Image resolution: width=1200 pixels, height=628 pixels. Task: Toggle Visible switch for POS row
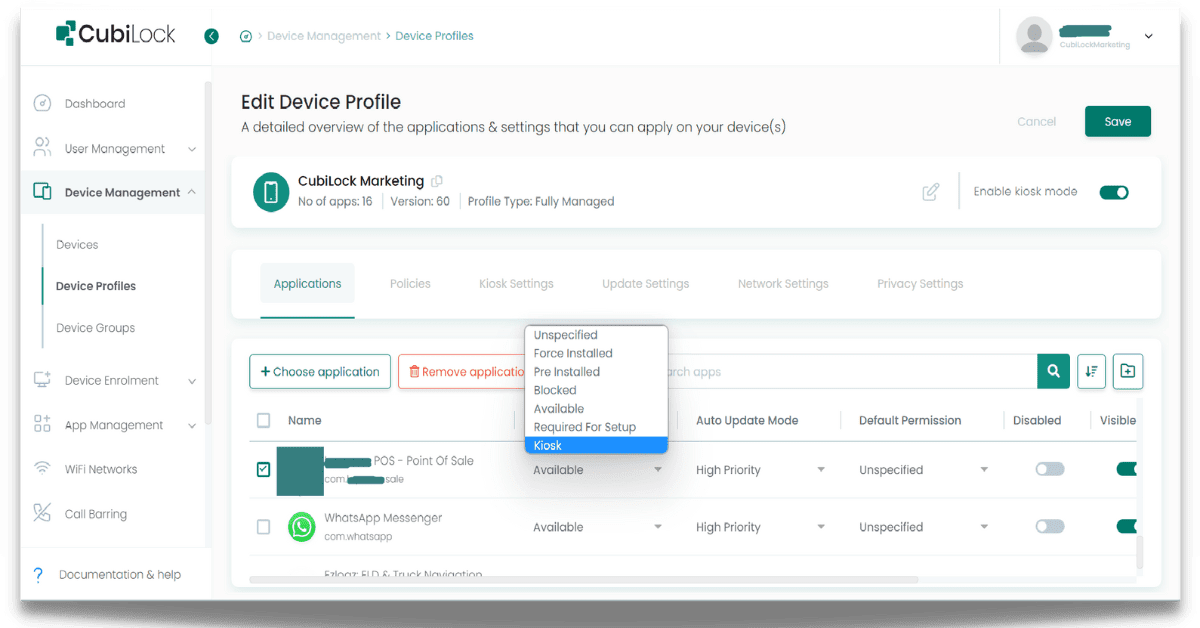(x=1127, y=469)
